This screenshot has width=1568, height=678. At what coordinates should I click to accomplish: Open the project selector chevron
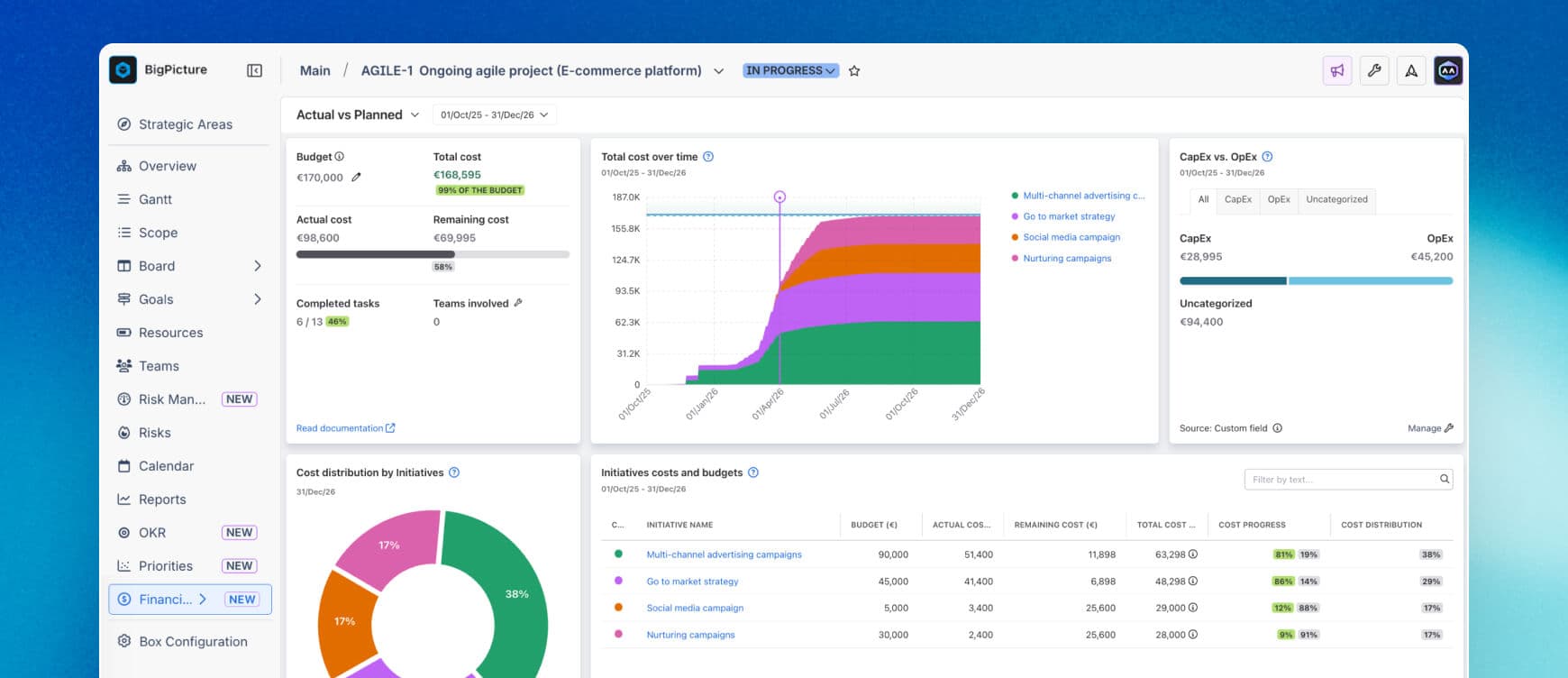pos(718,71)
